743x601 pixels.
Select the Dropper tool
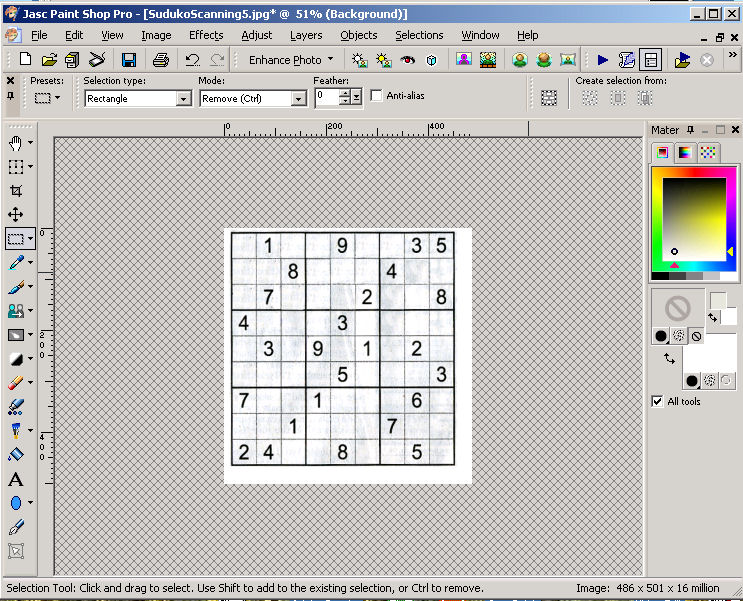pyautogui.click(x=16, y=263)
